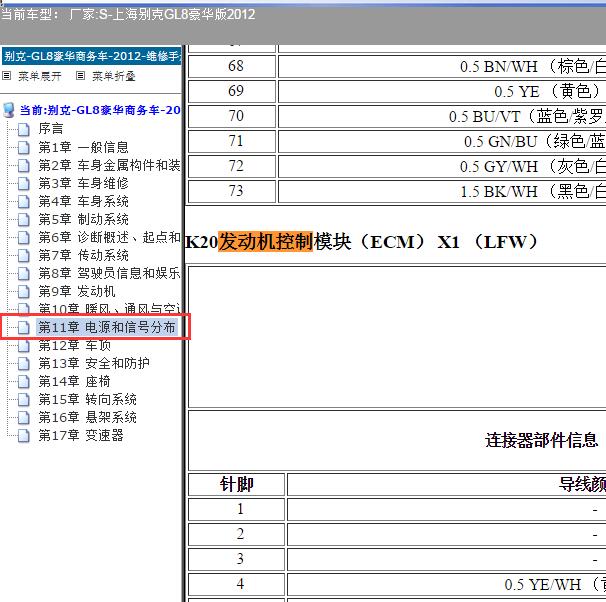Click page icon for 第4章 车身系统
This screenshot has width=606, height=602.
coord(24,202)
